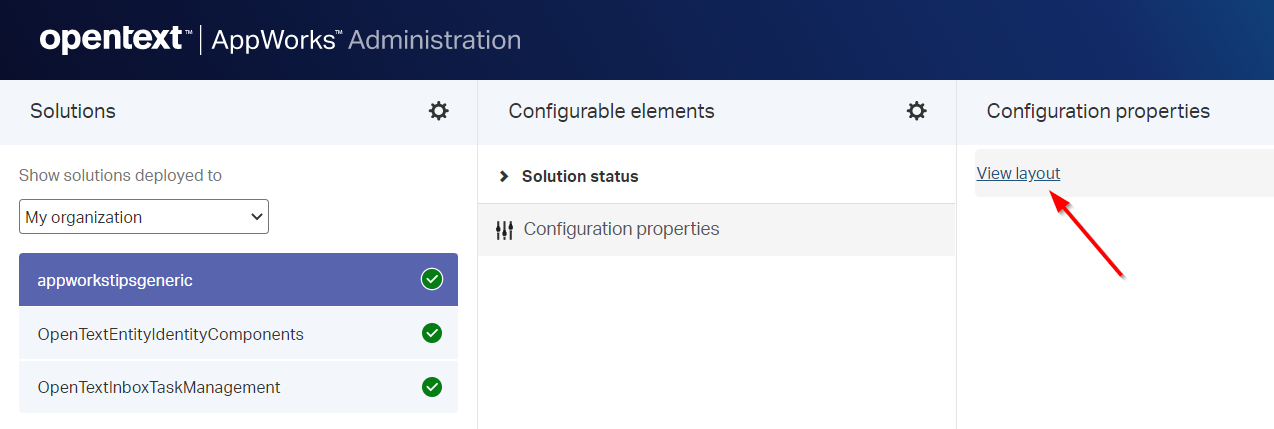Image resolution: width=1274 pixels, height=429 pixels.
Task: Click the Configurable elements panel heading
Action: pos(611,111)
